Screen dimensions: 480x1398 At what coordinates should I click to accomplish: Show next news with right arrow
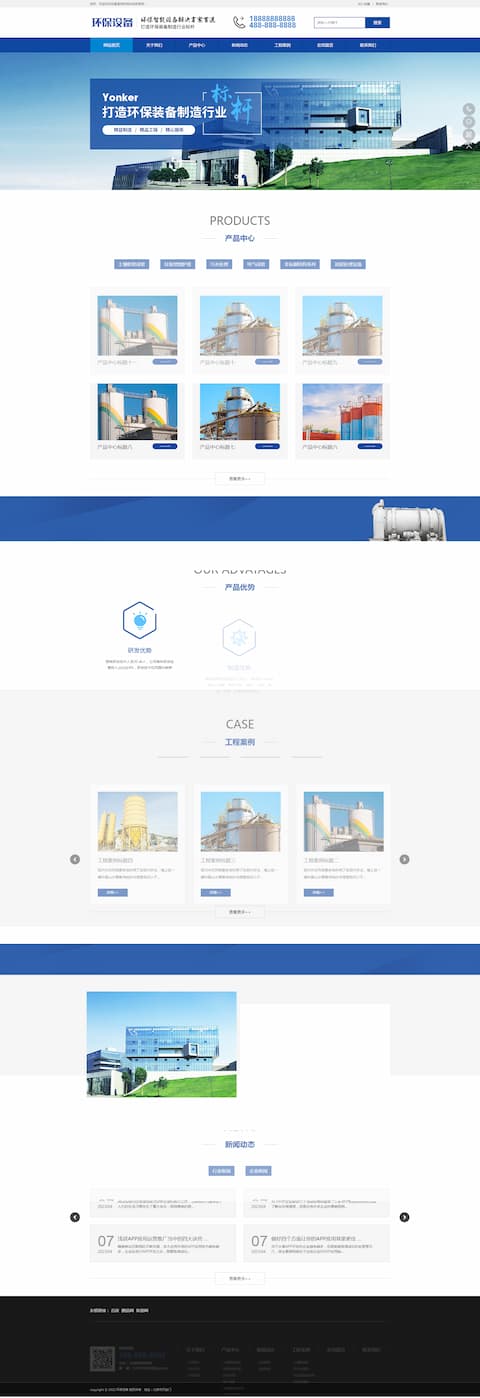tap(404, 1217)
